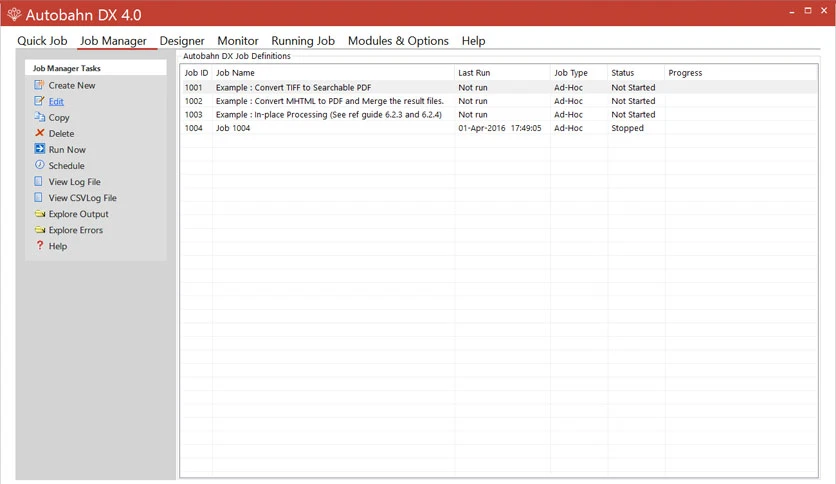
Task: Click the 'Stopped' status cell
Action: point(628,128)
